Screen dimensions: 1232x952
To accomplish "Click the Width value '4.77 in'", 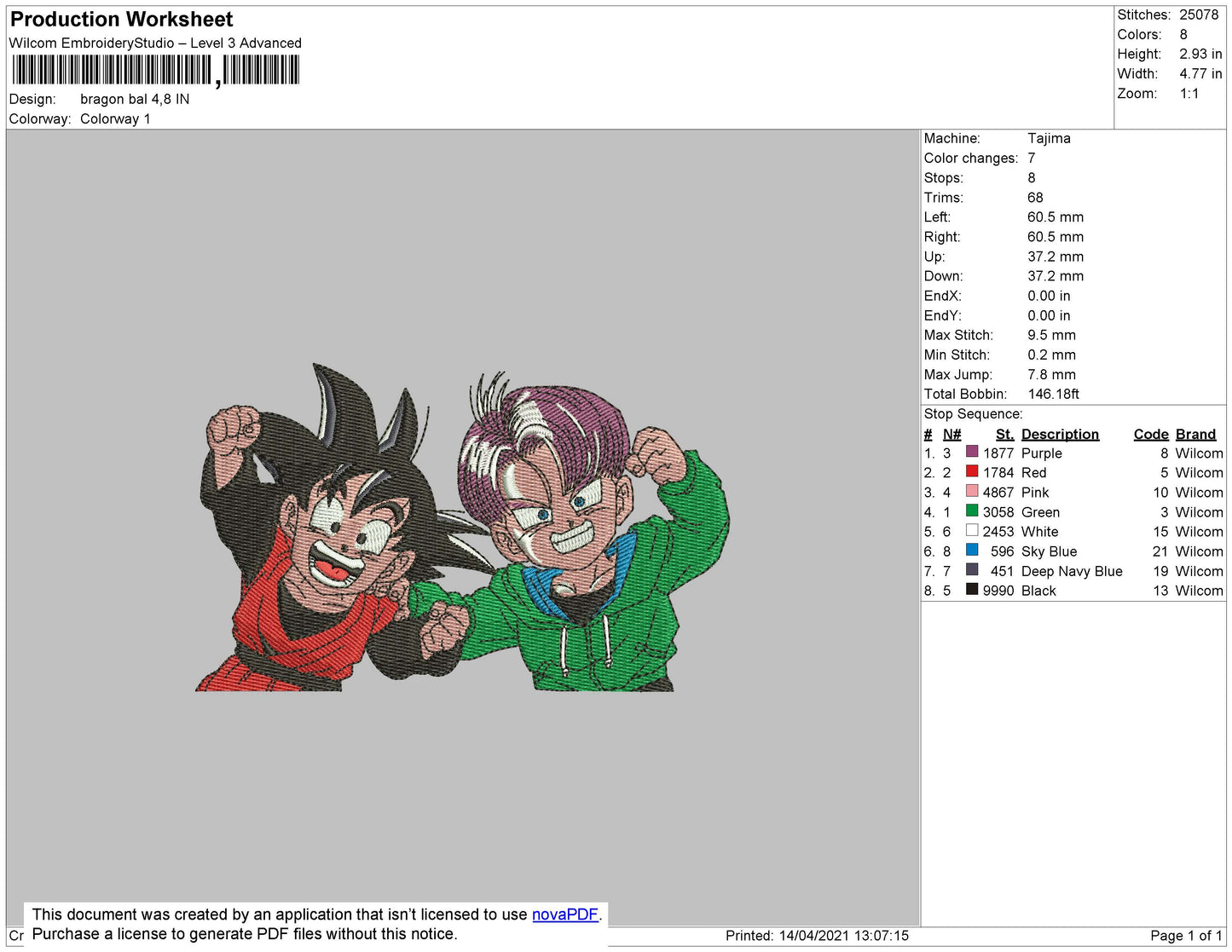I will point(1200,73).
